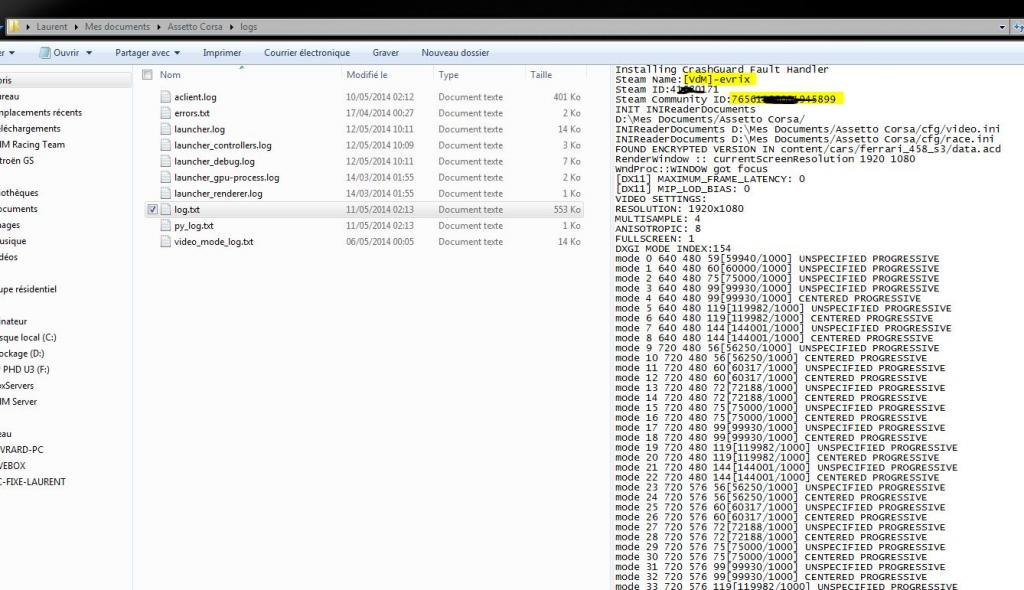Expand the Partager avec dropdown
Screen dimensions: 1024x590
177,53
